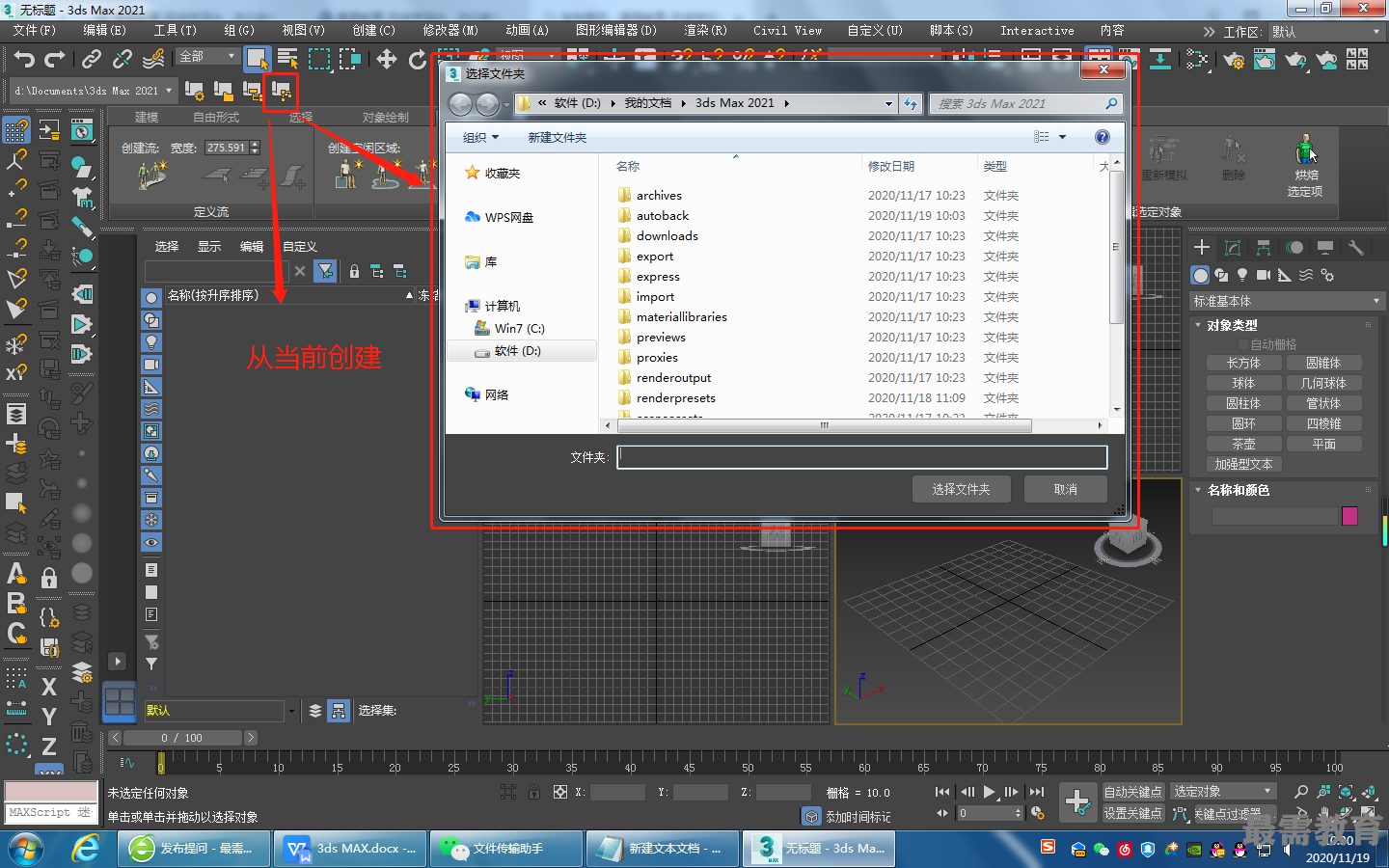
Task: Select the renderoutput folder in list
Action: point(673,378)
